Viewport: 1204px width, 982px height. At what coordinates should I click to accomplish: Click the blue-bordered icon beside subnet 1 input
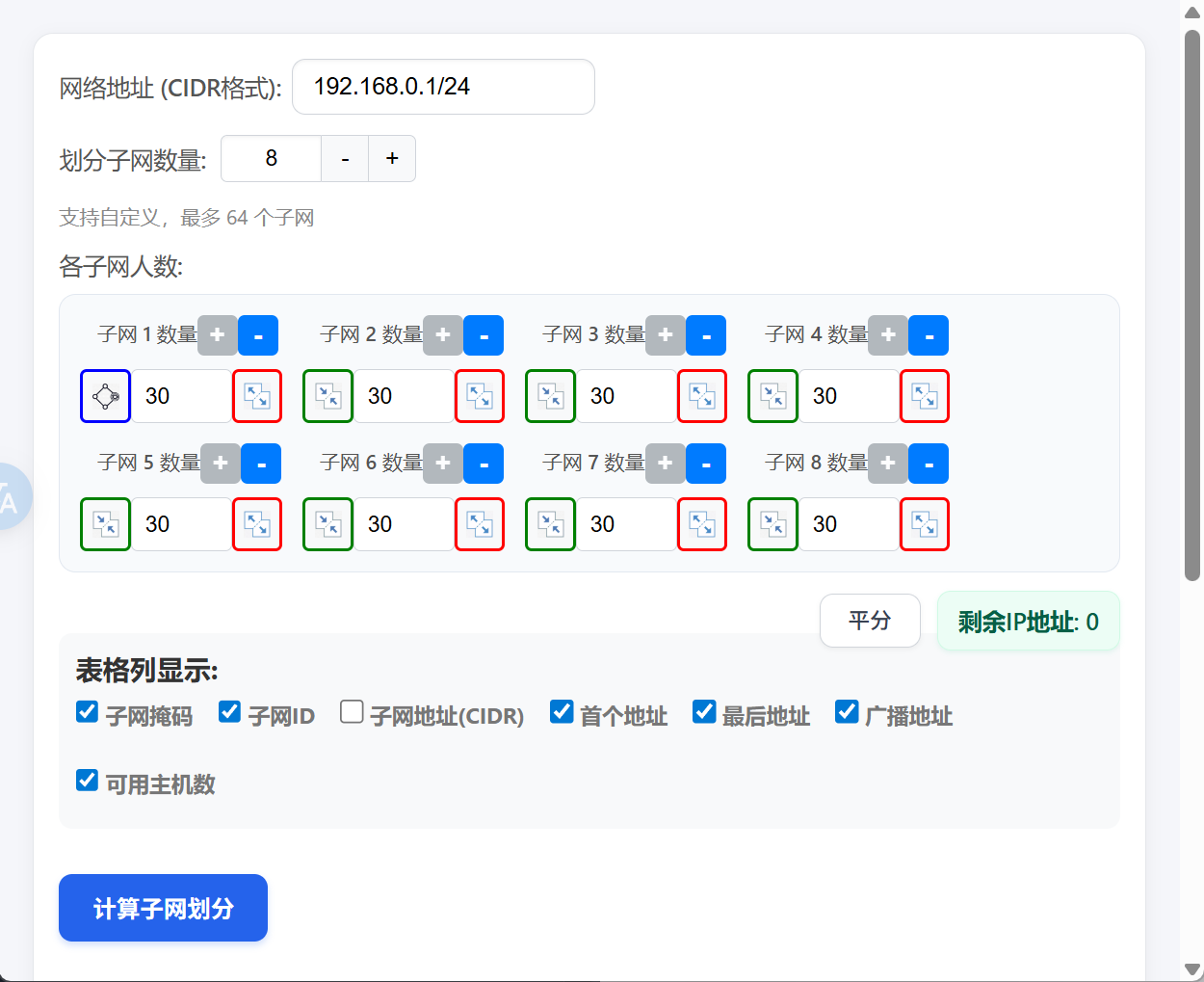(x=105, y=396)
